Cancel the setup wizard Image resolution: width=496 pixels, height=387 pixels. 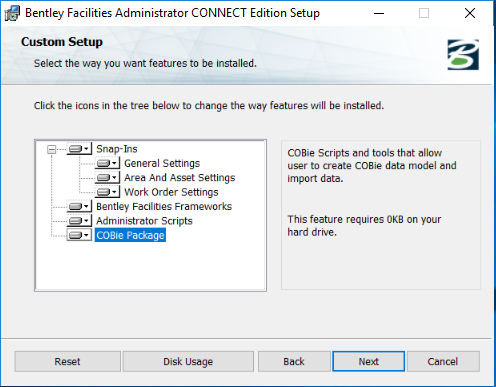click(443, 361)
